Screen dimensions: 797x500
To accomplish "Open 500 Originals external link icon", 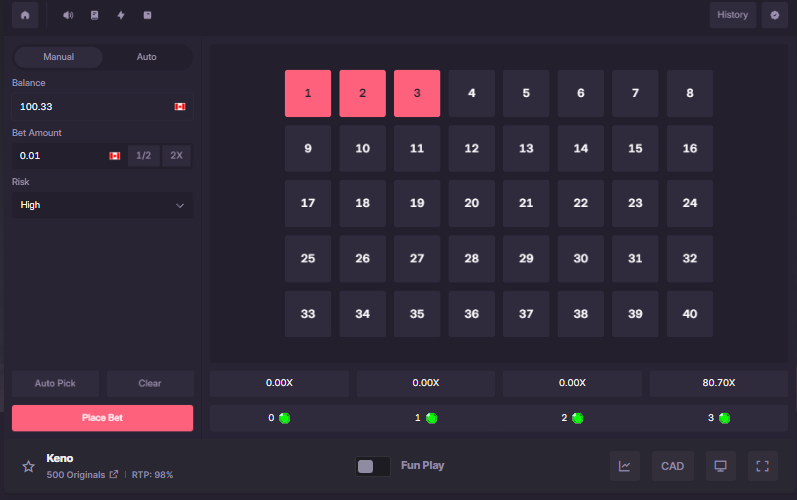I will pyautogui.click(x=114, y=474).
